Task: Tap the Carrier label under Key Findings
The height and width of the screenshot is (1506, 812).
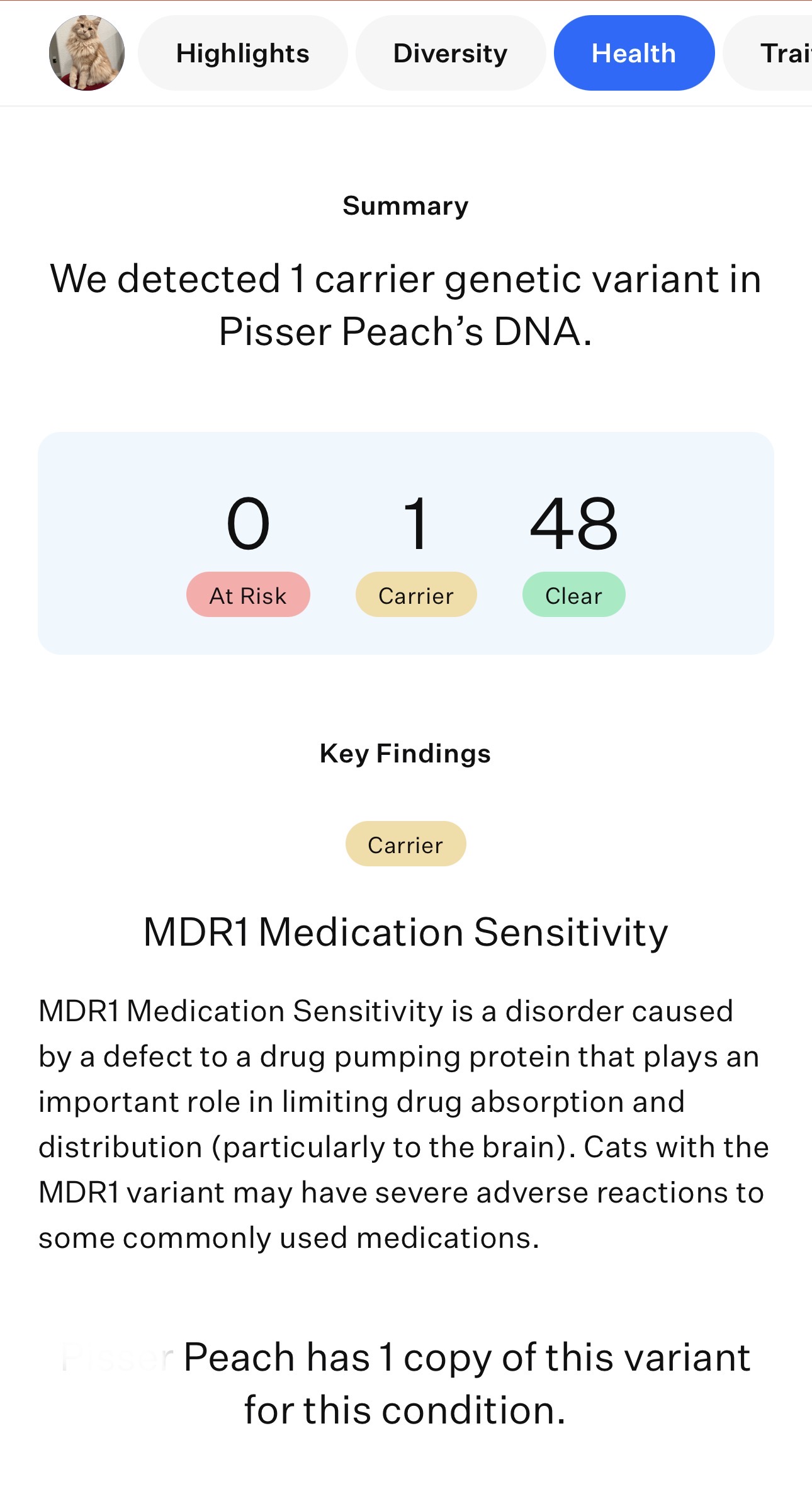Action: tap(406, 844)
